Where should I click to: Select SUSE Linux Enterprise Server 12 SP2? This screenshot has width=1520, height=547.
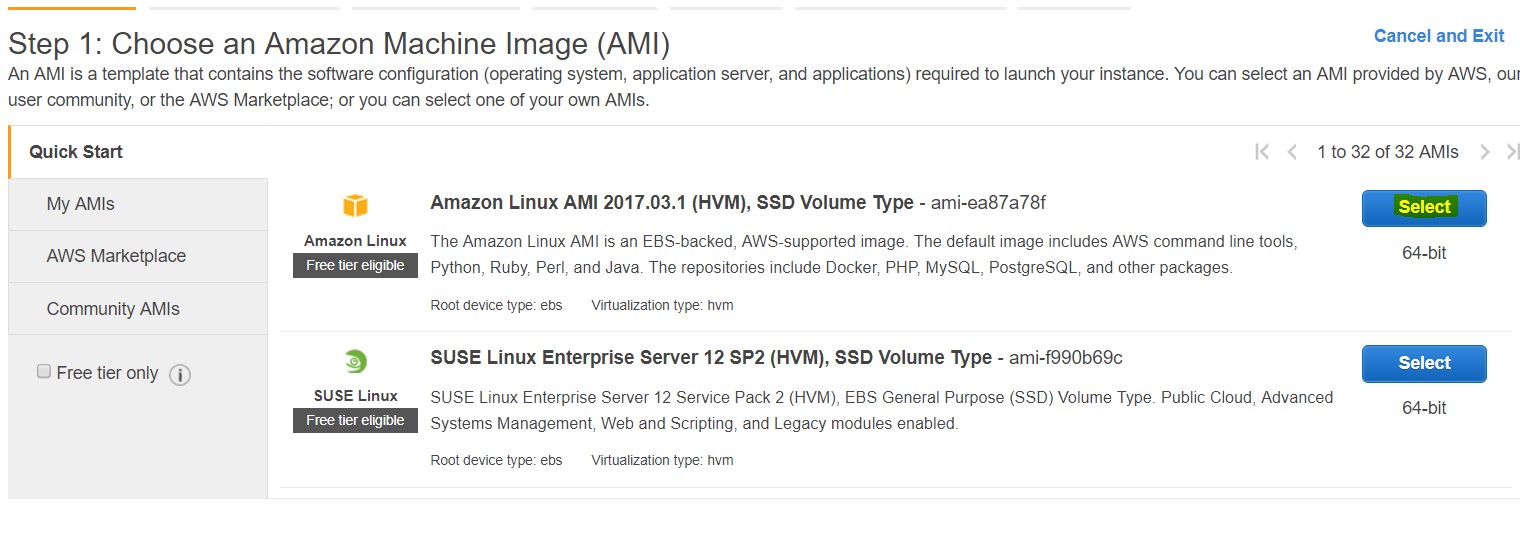tap(1424, 363)
